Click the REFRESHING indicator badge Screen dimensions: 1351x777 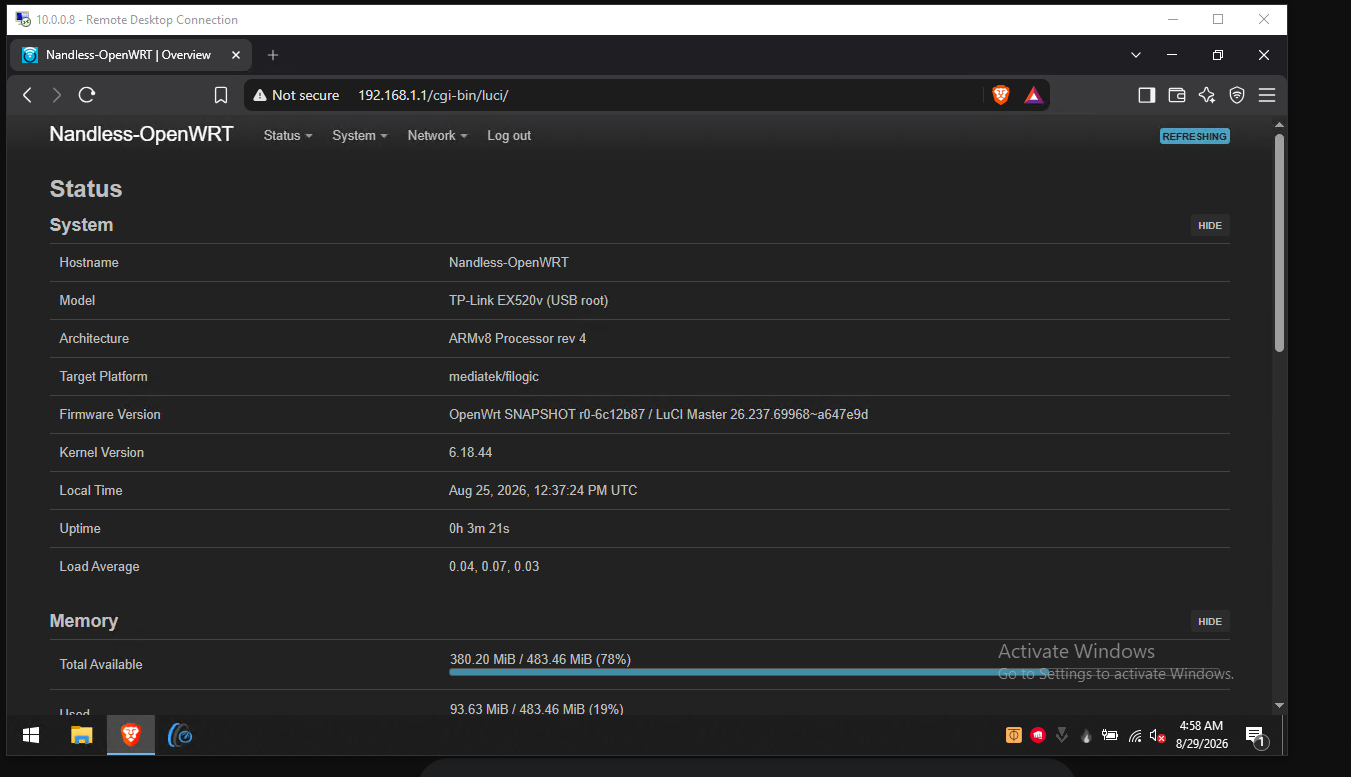[1195, 136]
